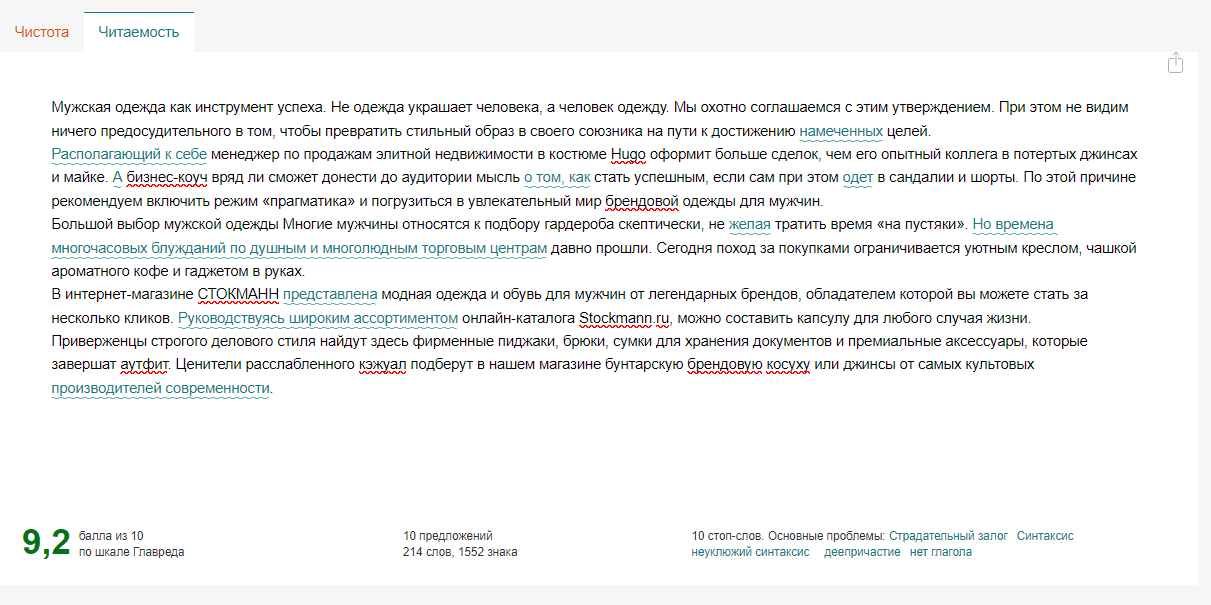Click highlighted phrase производителей современности
1211x605 pixels.
pyautogui.click(x=161, y=388)
